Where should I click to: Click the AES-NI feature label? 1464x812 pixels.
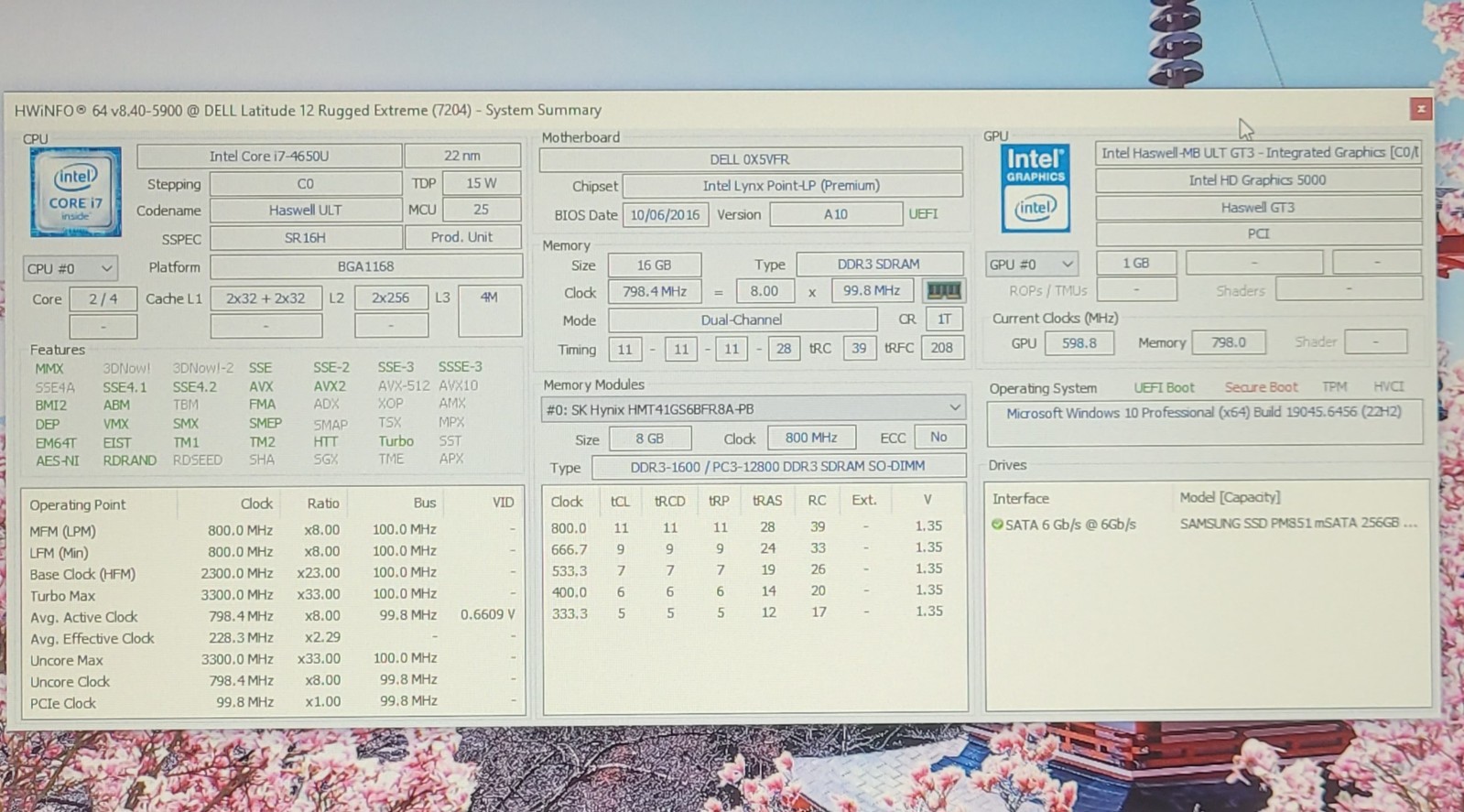[58, 460]
